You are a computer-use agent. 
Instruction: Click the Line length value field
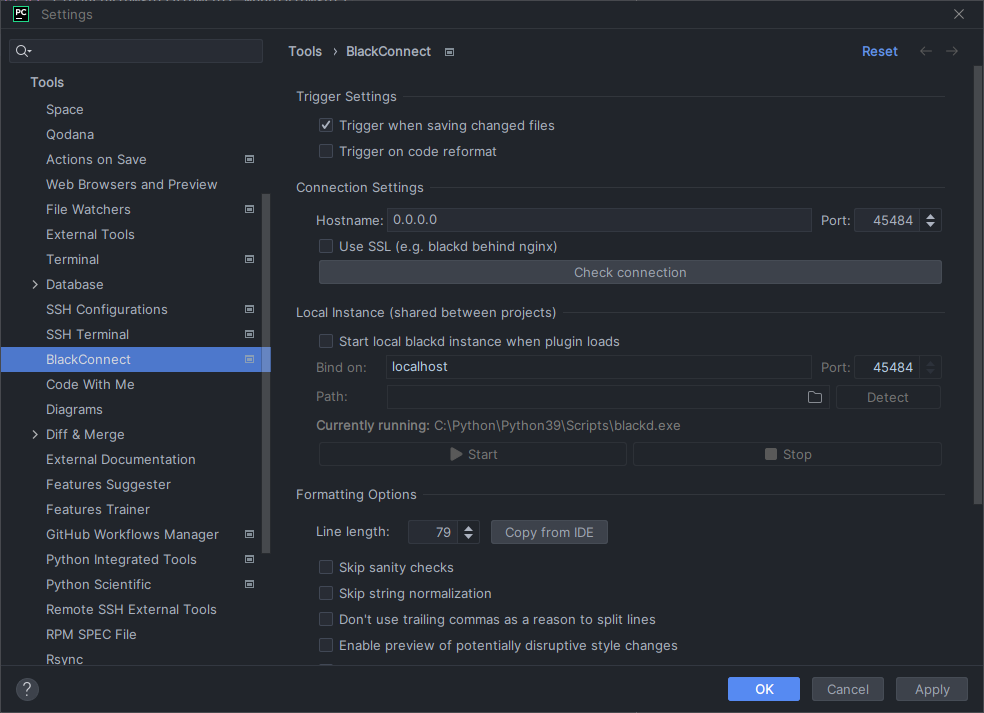click(433, 532)
